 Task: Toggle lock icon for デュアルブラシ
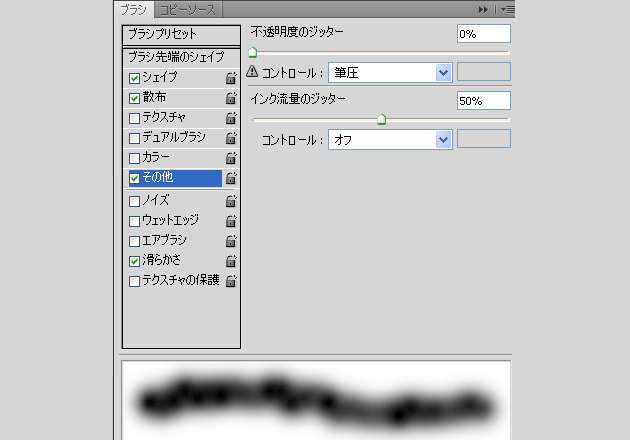[231, 138]
